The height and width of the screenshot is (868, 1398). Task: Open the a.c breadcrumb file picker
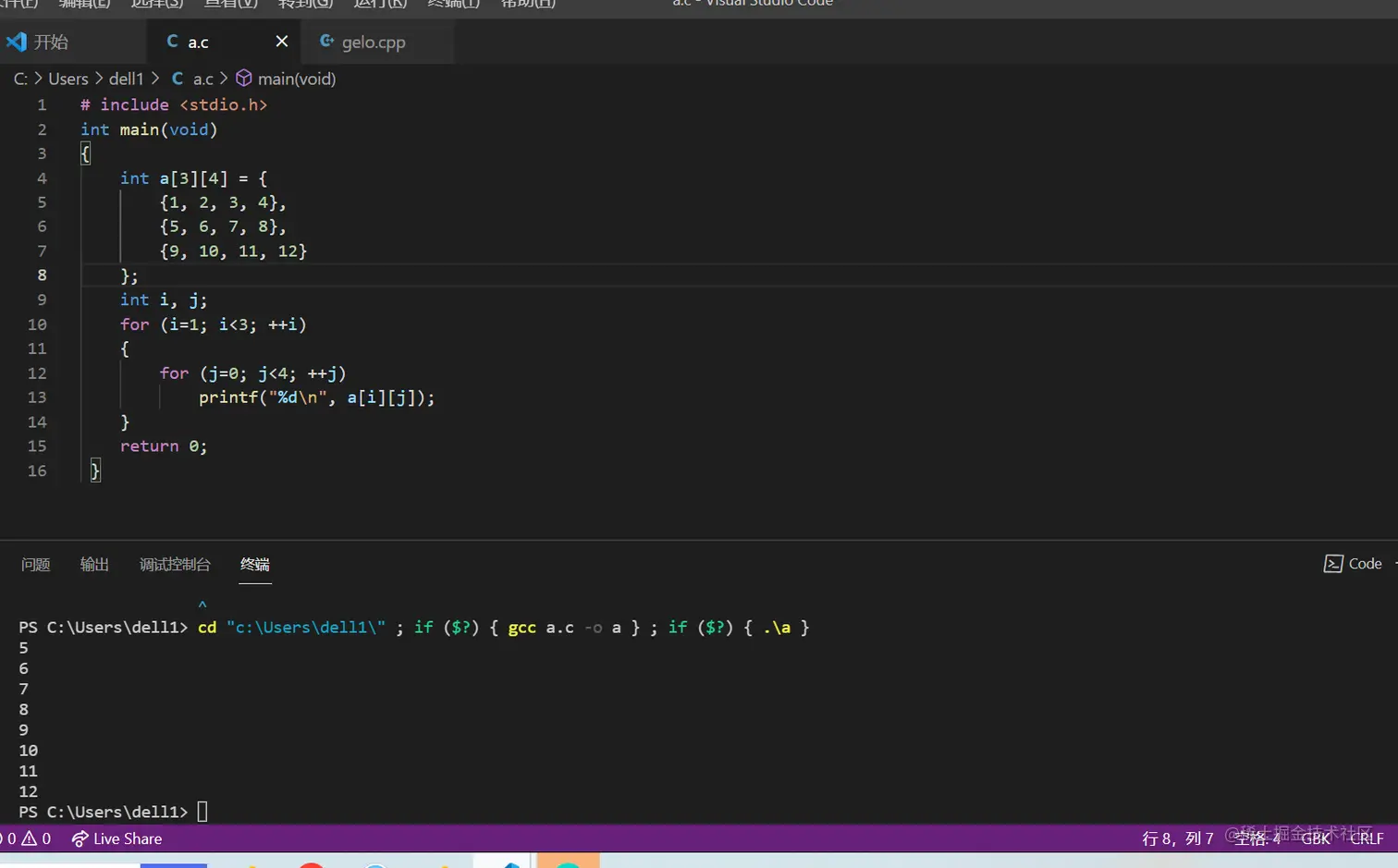[203, 79]
